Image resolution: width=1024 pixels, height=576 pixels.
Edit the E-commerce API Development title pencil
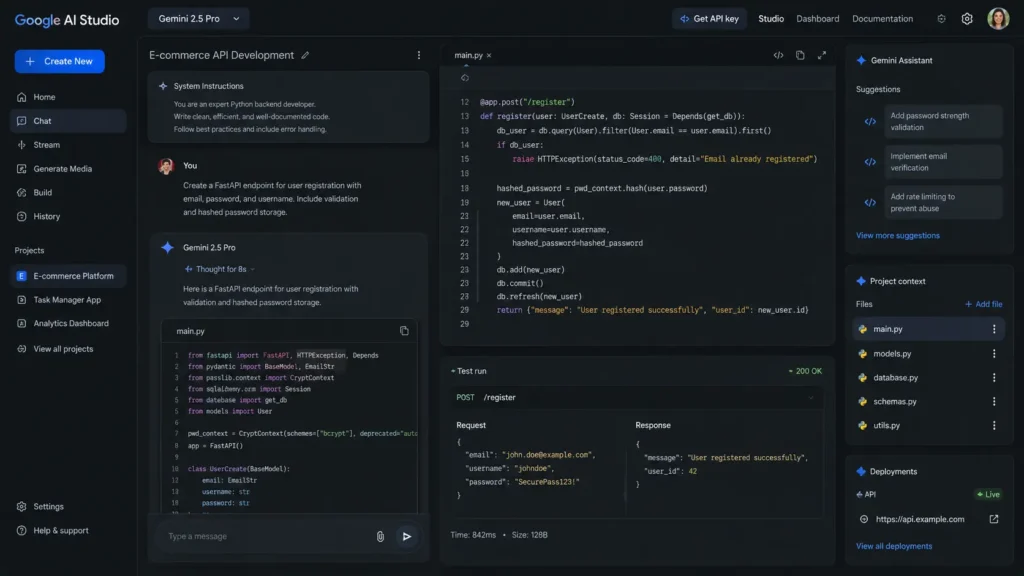coord(305,56)
